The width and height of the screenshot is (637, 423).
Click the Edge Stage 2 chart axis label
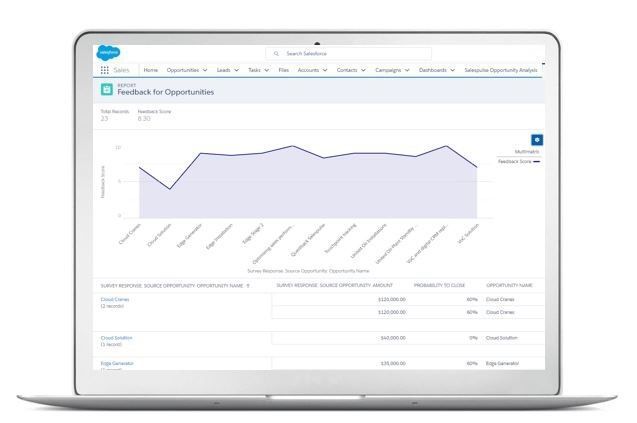pyautogui.click(x=253, y=234)
